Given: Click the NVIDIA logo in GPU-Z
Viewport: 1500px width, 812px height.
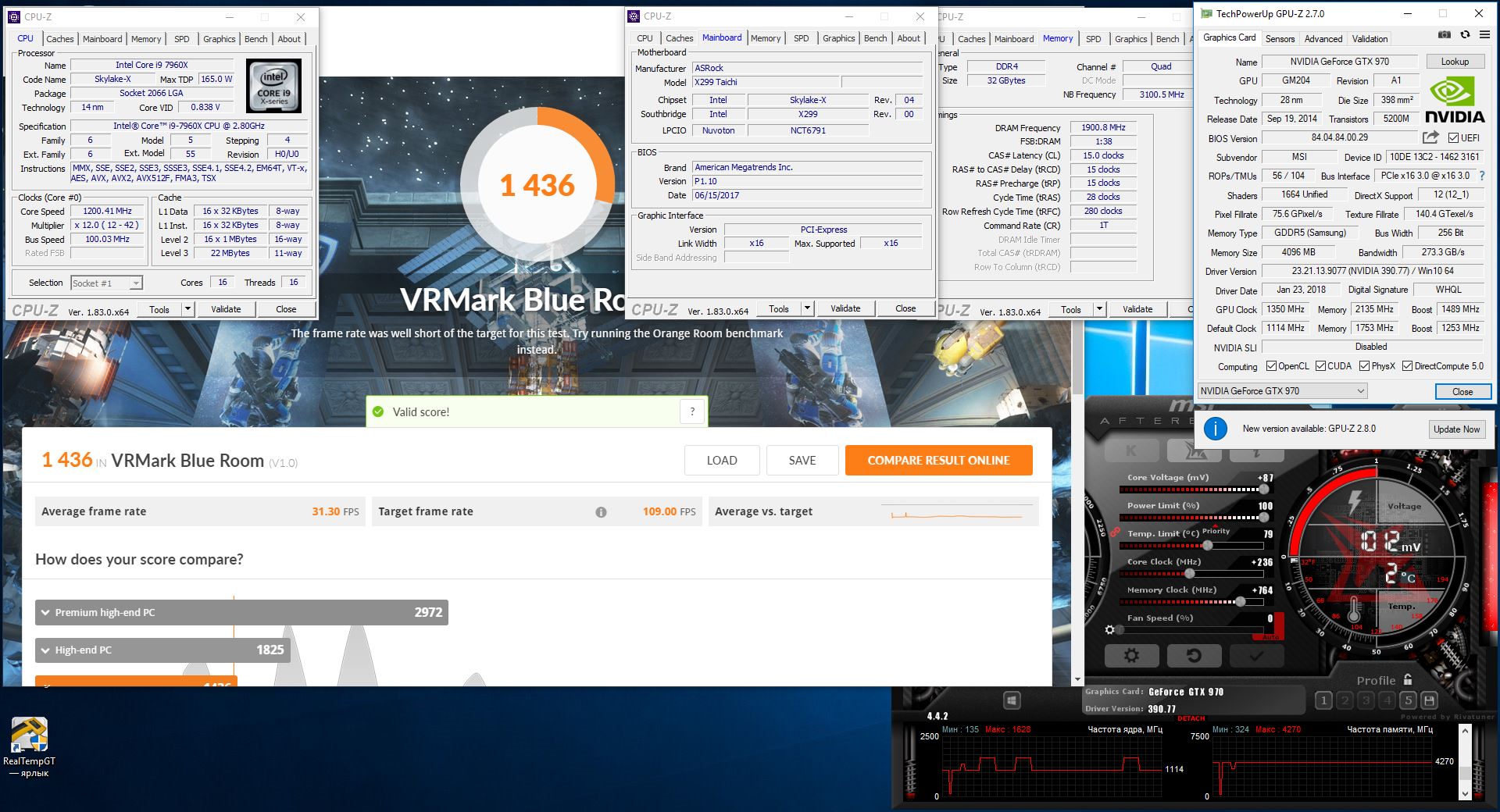Looking at the screenshot, I should click(1454, 99).
